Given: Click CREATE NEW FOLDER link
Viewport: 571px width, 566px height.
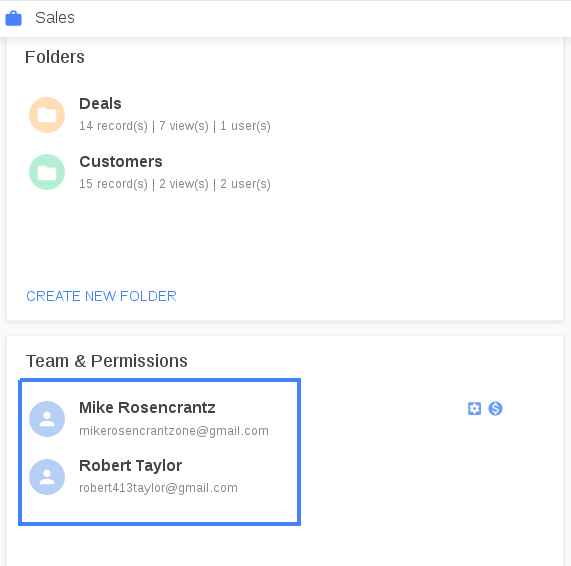Looking at the screenshot, I should tap(101, 296).
